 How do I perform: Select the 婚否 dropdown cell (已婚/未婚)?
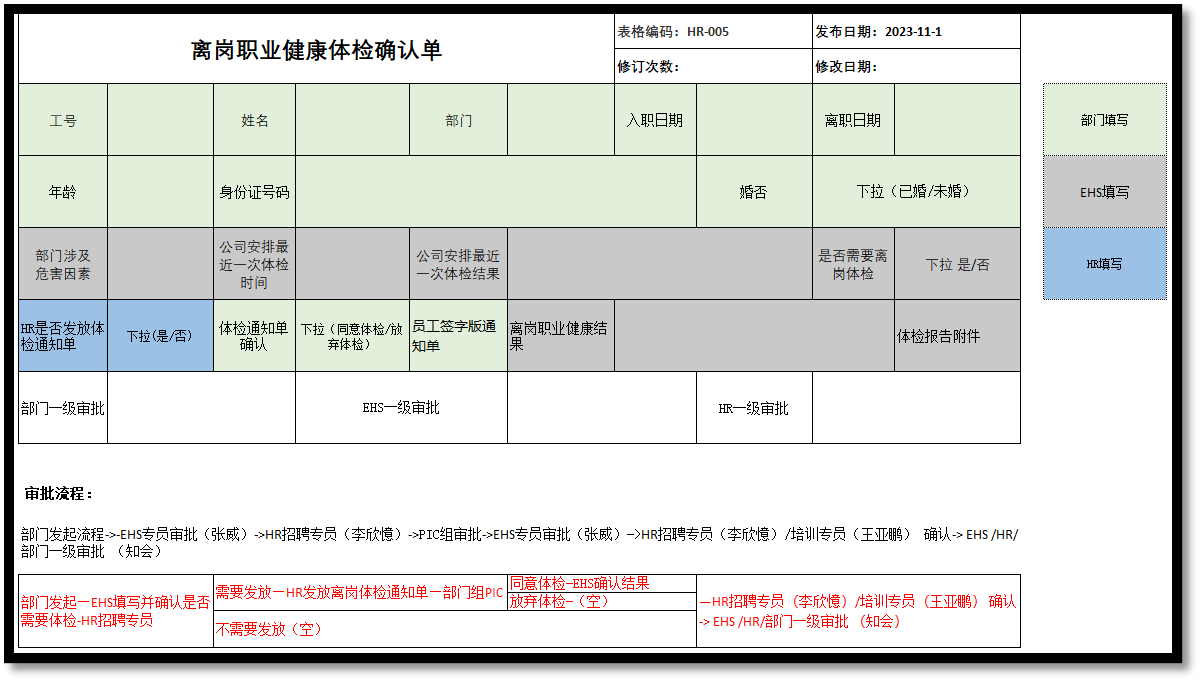click(x=915, y=192)
